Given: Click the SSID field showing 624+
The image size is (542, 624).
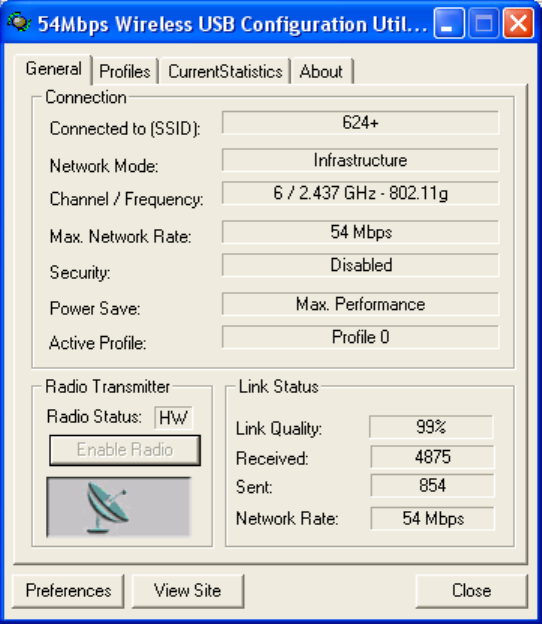Looking at the screenshot, I should 360,123.
